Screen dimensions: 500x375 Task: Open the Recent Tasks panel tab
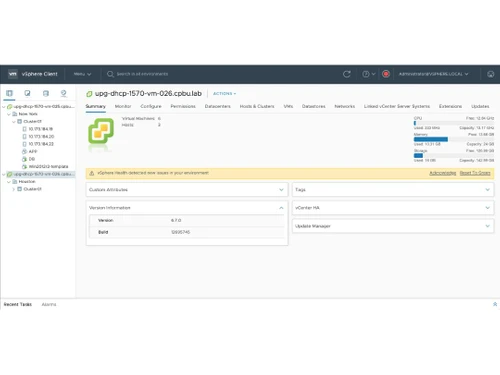pyautogui.click(x=18, y=304)
